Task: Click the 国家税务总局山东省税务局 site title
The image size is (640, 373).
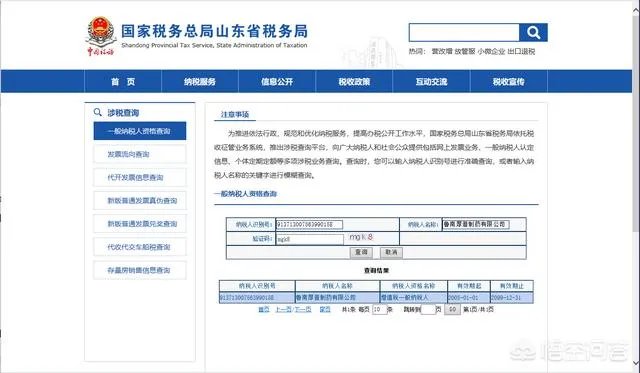Action: pos(214,31)
